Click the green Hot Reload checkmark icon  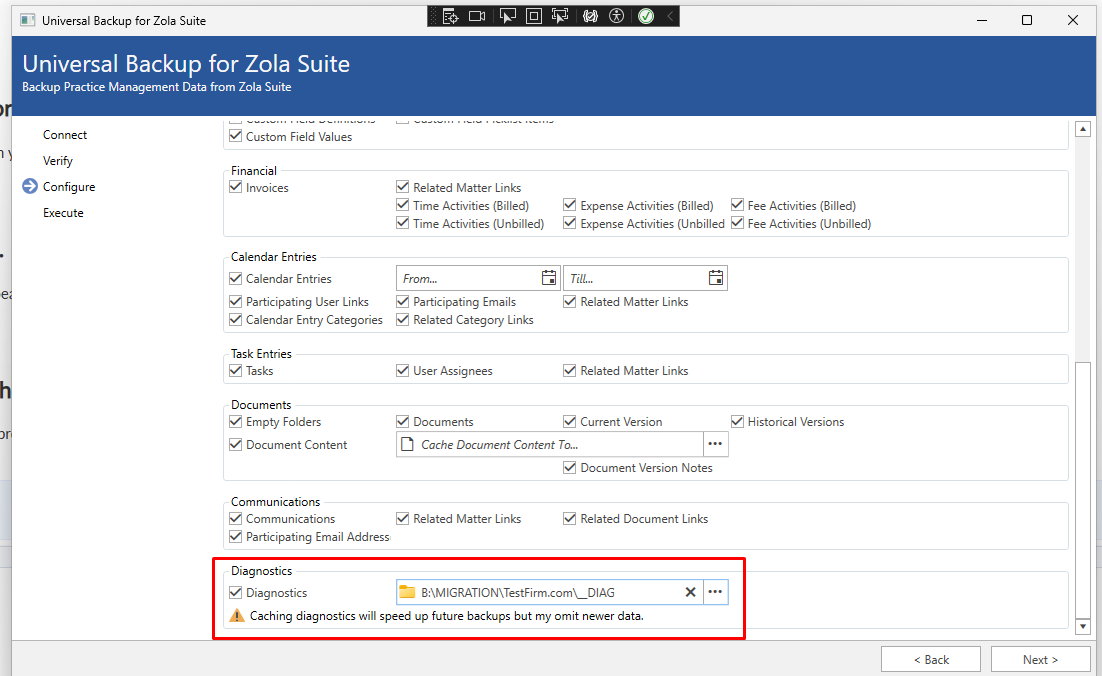pos(646,16)
